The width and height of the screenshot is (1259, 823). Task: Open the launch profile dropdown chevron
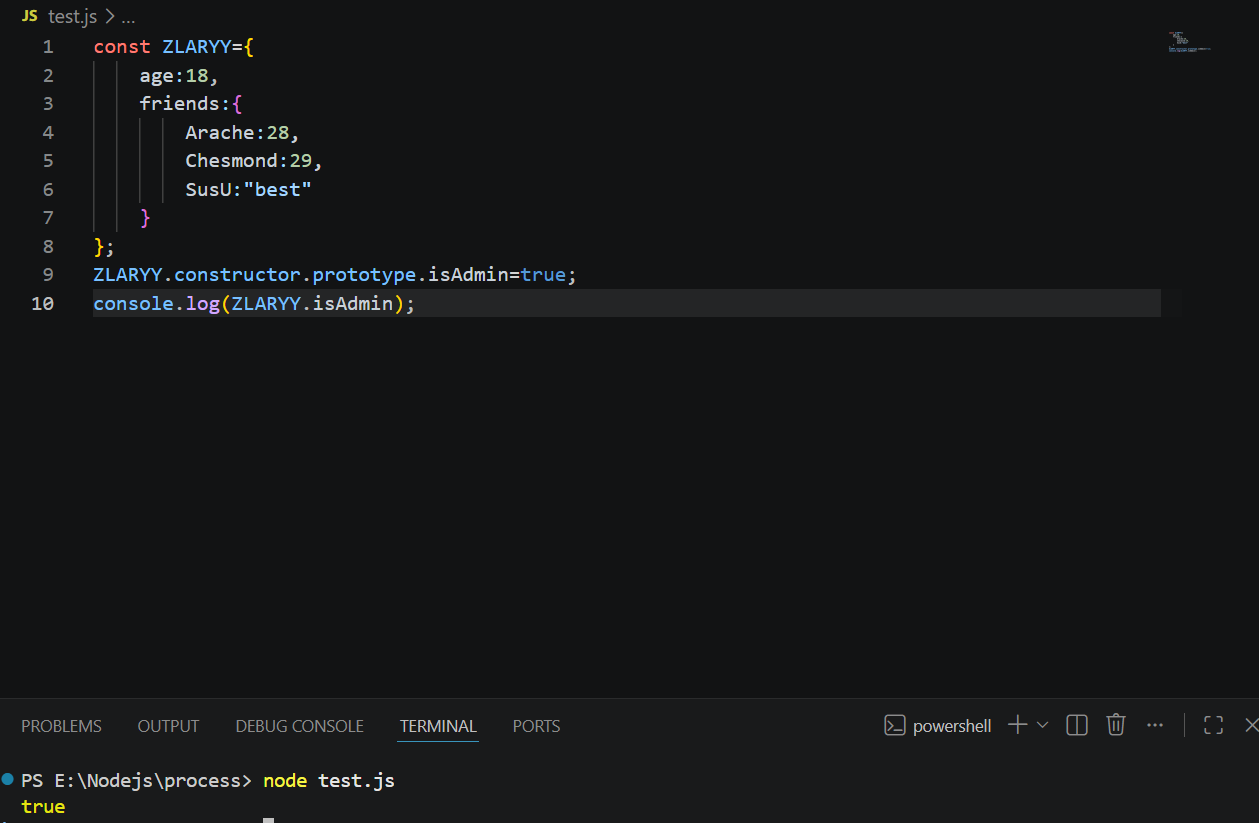coord(1042,725)
